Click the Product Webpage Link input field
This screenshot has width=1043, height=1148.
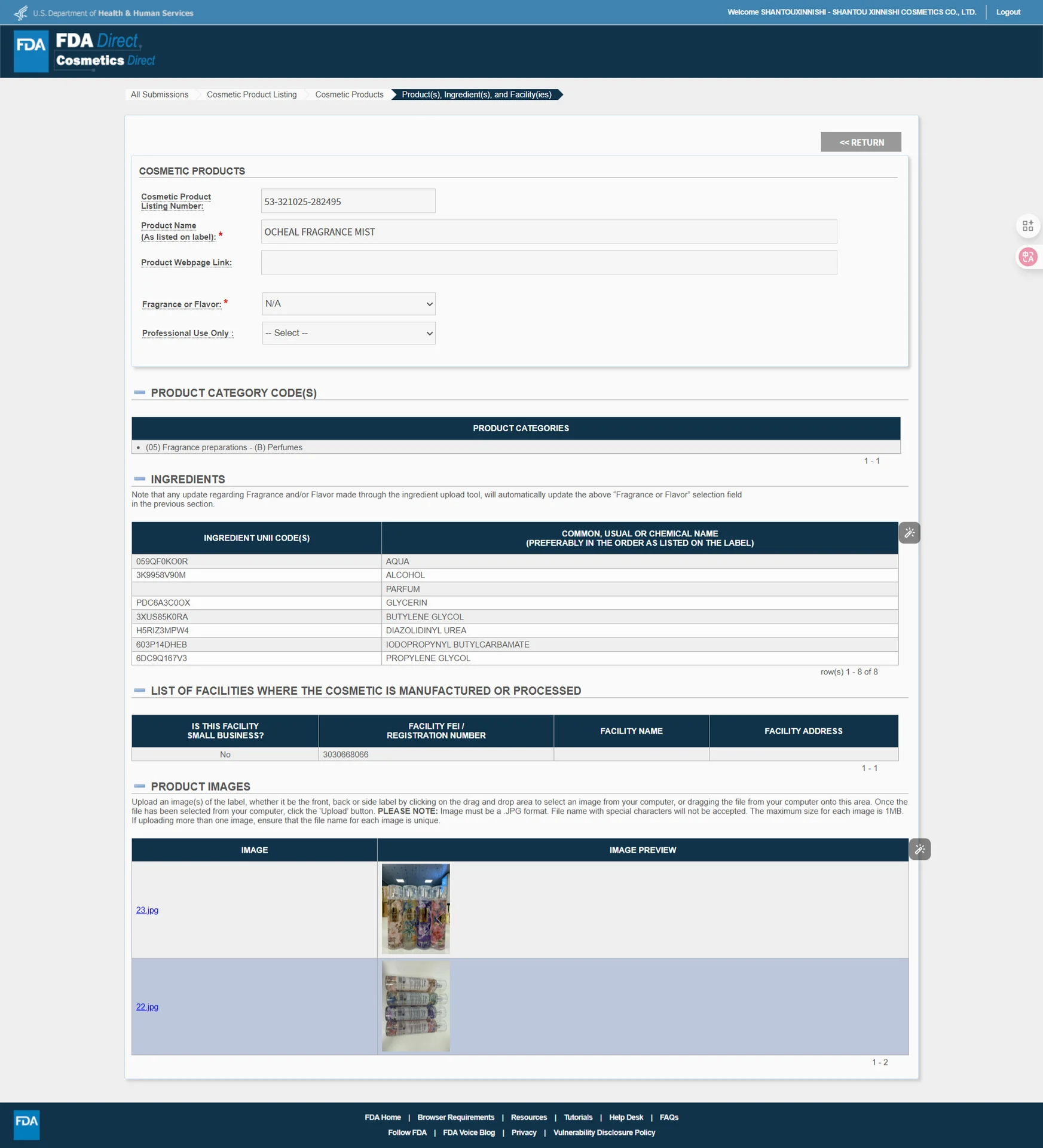click(549, 262)
